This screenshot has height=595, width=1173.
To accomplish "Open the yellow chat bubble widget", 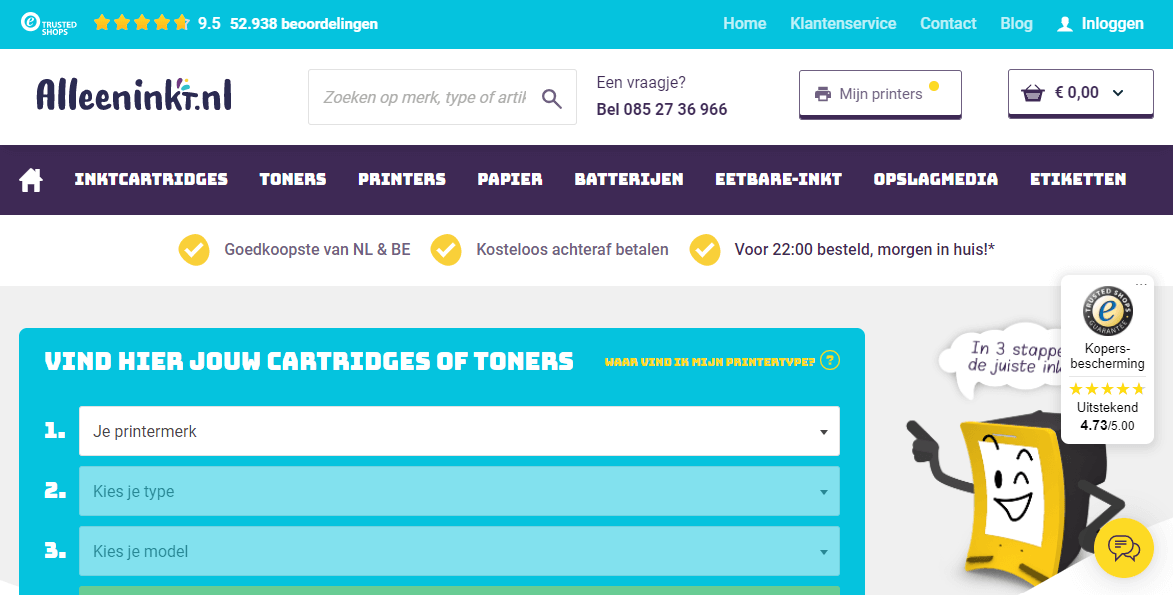I will pos(1124,548).
